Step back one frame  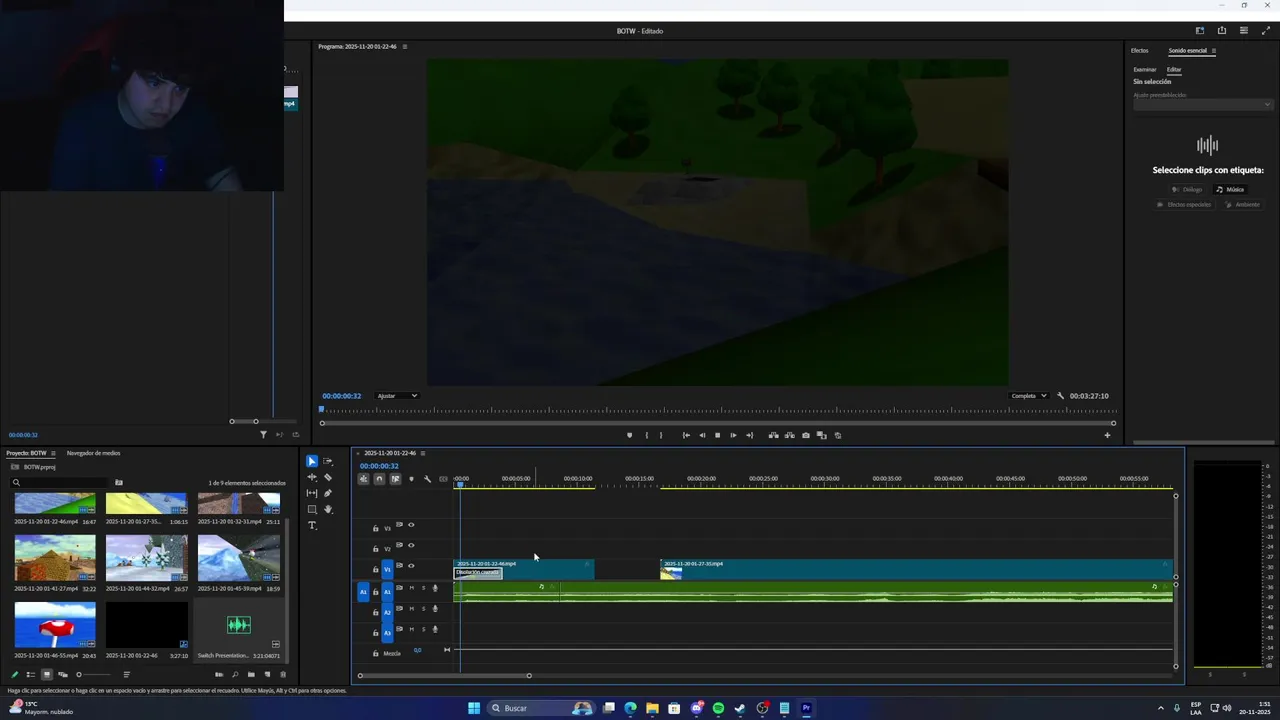point(702,435)
